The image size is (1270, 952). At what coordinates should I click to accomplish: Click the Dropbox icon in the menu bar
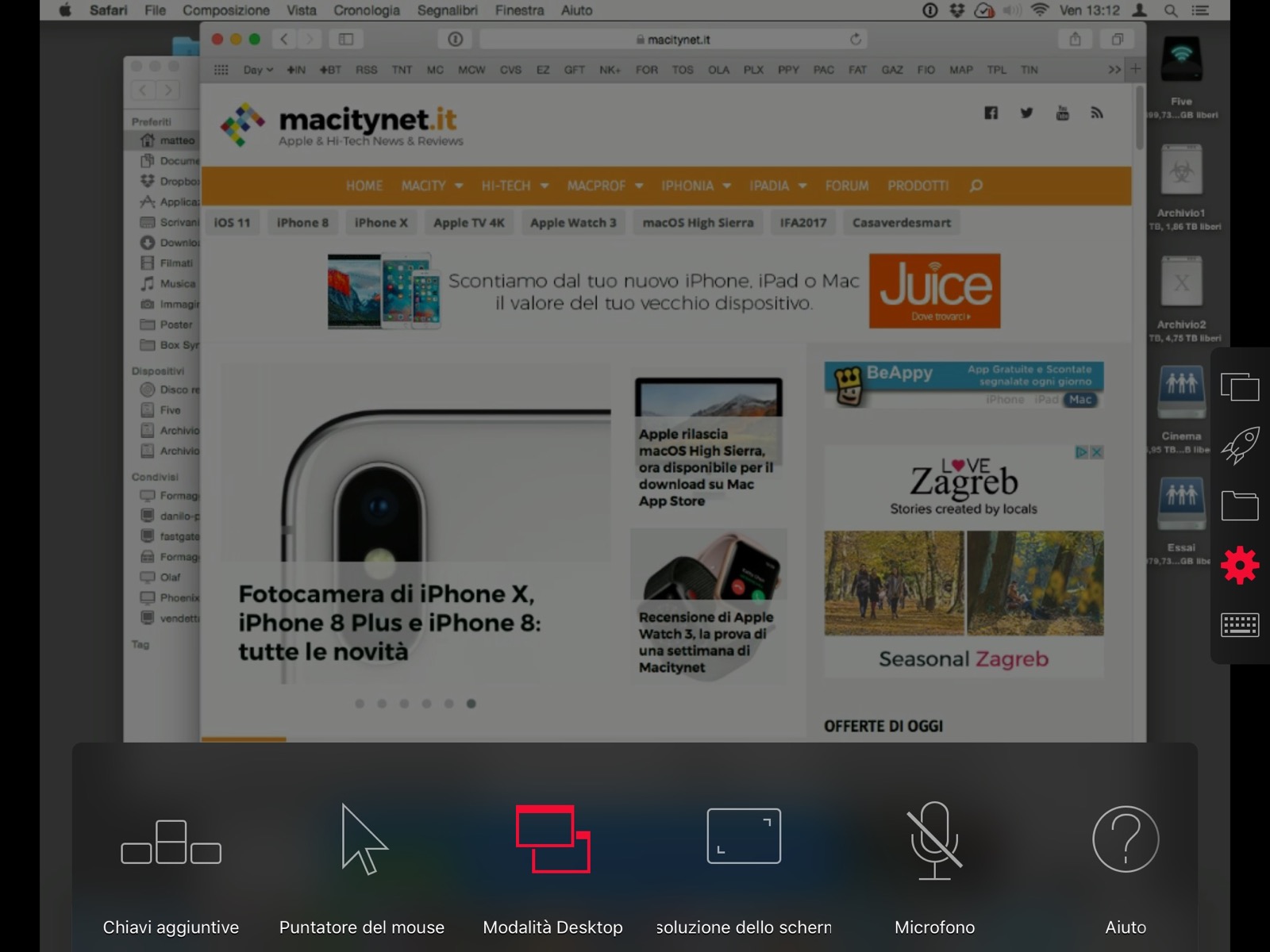click(957, 10)
